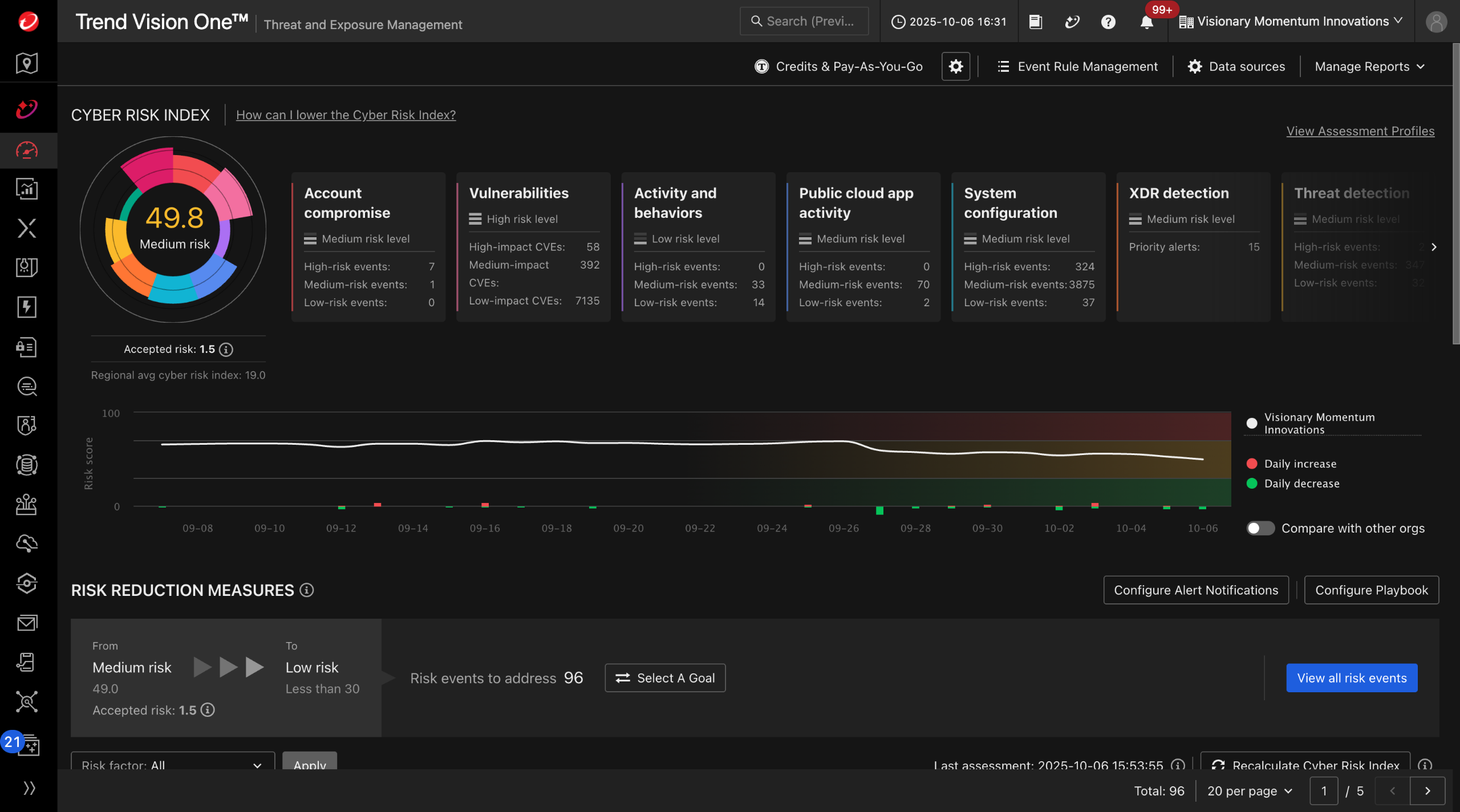This screenshot has height=812, width=1460.
Task: Click the settings gear icon near Credits
Action: coord(956,66)
